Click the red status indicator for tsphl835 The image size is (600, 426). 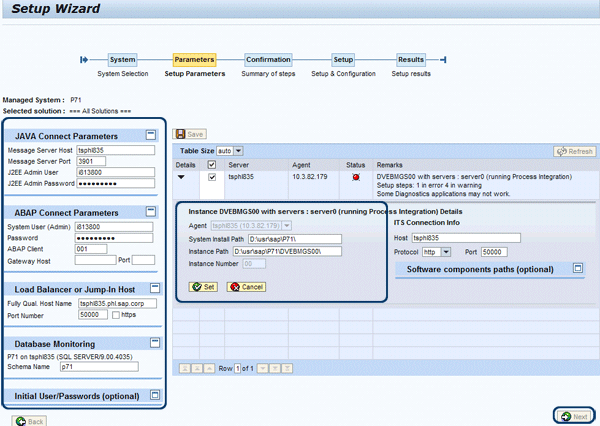point(356,177)
